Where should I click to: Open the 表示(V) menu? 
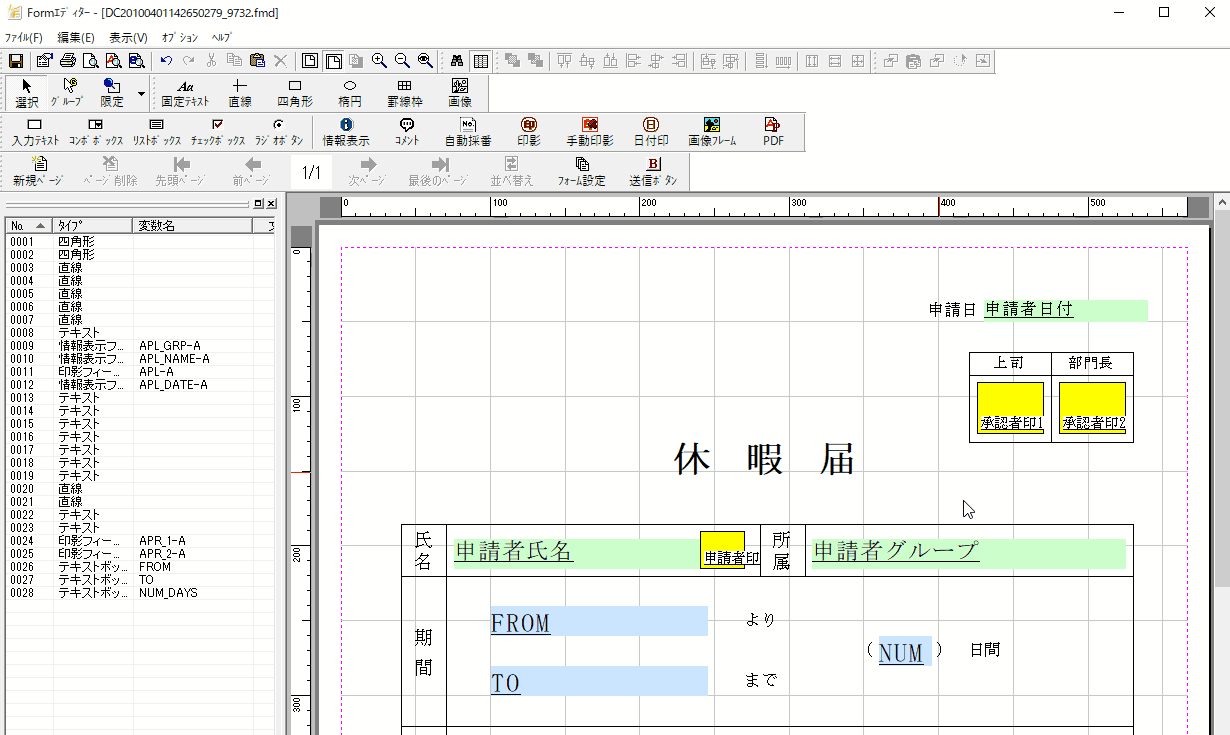click(128, 37)
